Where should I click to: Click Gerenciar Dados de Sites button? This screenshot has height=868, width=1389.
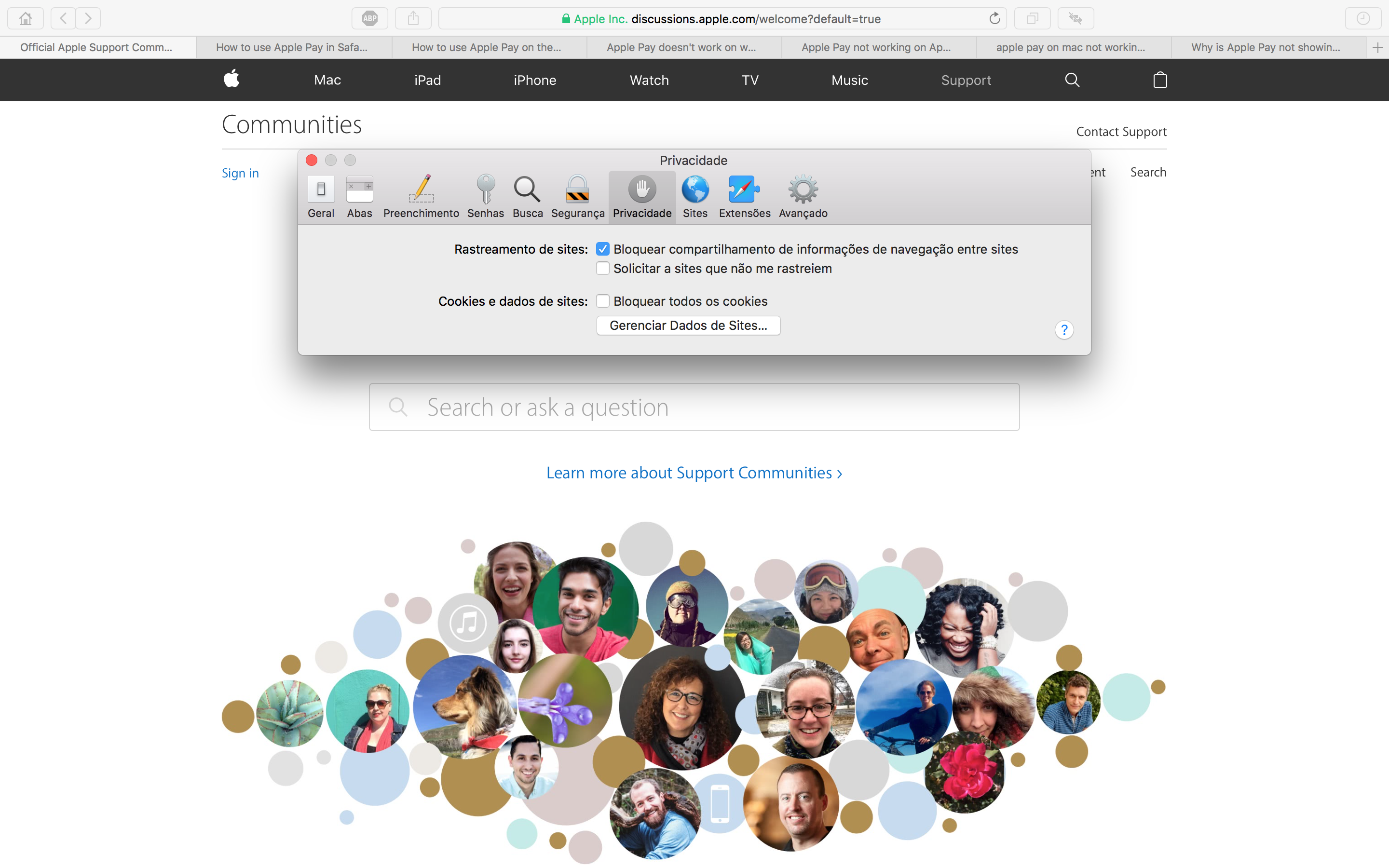[x=688, y=325]
